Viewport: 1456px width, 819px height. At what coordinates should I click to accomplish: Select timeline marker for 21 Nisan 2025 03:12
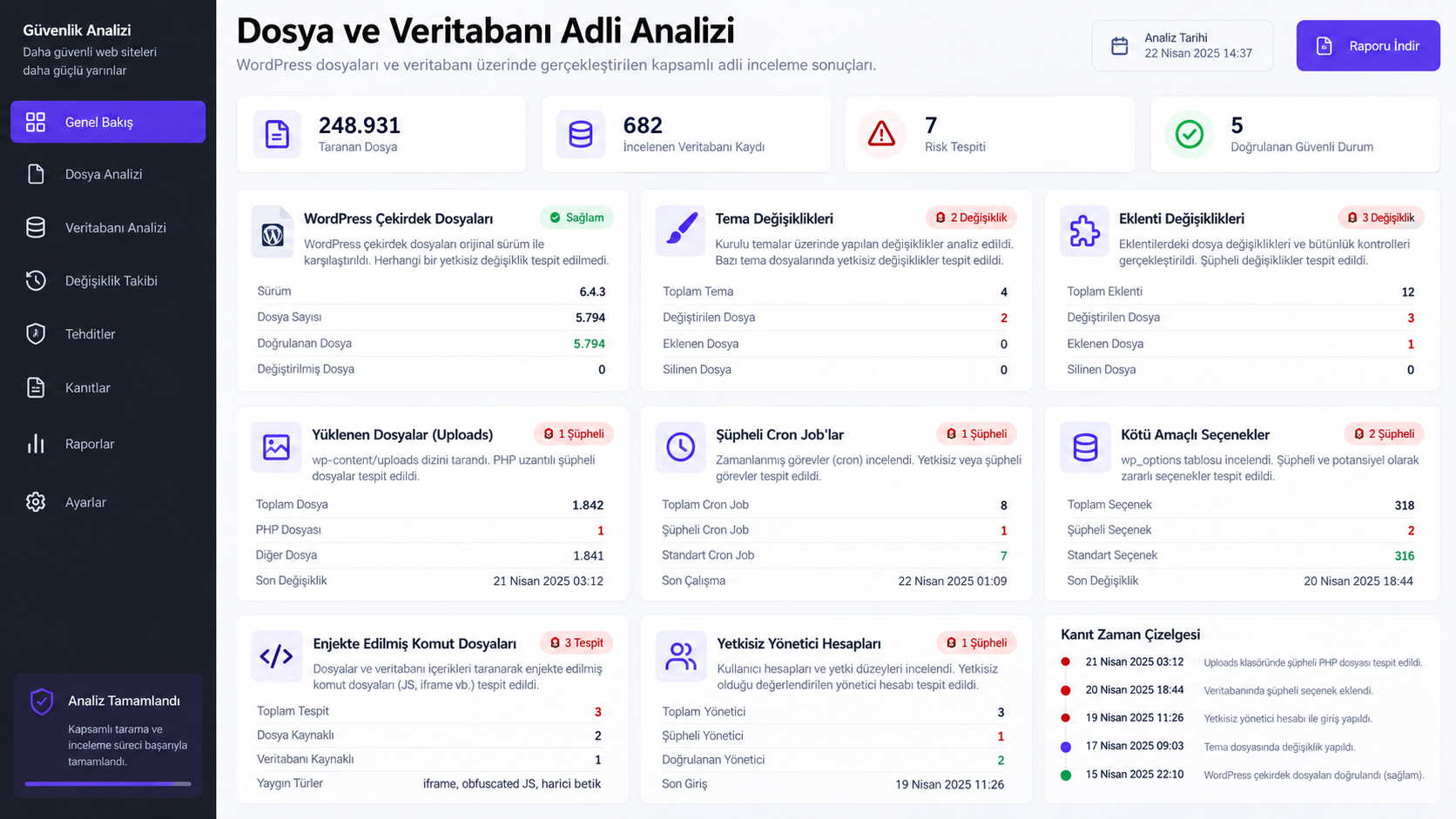(1065, 662)
